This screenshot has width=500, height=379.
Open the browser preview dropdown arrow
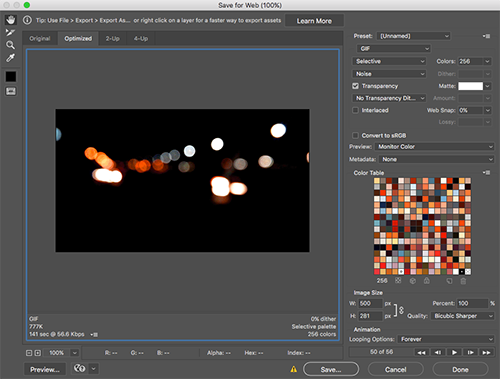click(x=94, y=368)
